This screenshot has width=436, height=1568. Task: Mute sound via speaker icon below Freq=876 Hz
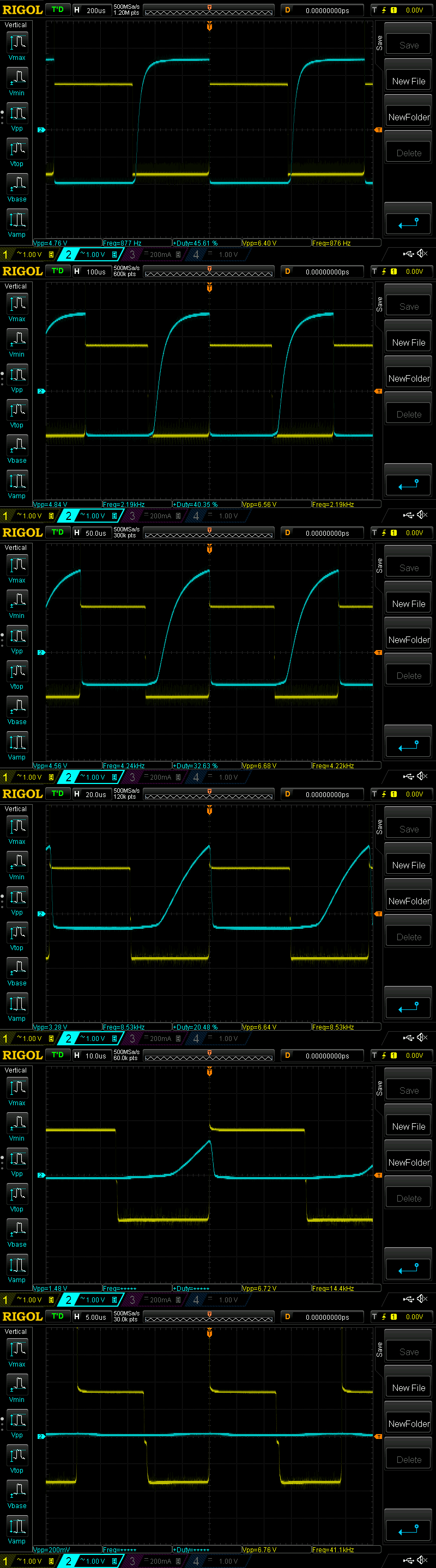coord(422,254)
